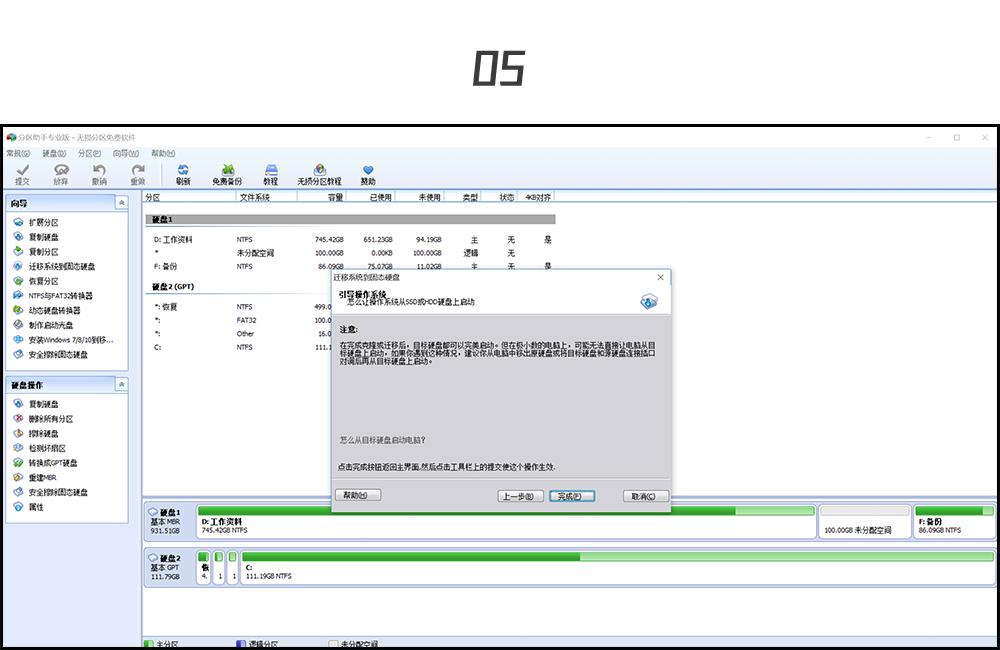This screenshot has width=1000, height=650.
Task: Click the 提交 (Apply) checkmark toolbar icon
Action: [22, 172]
